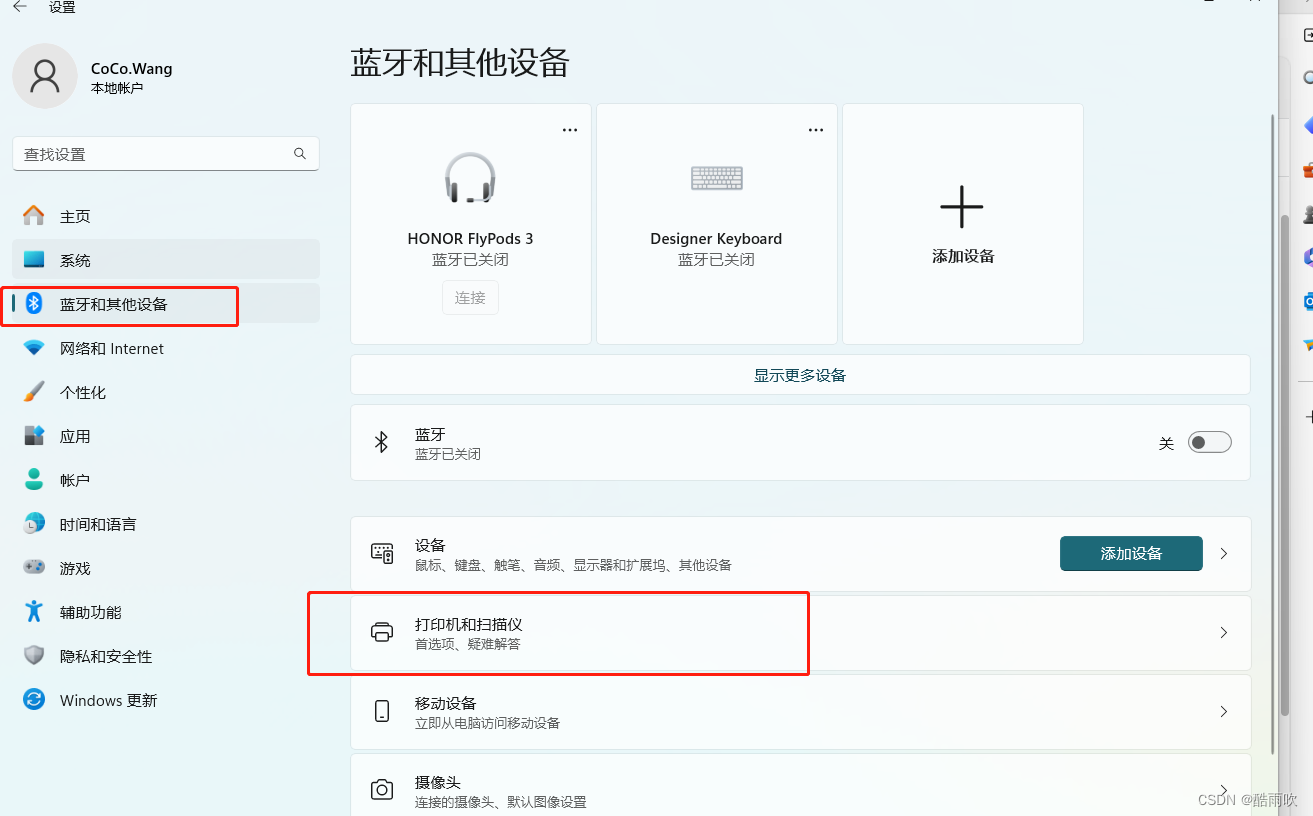Open the 打印机和扫描仪 row
The height and width of the screenshot is (816, 1313).
(x=800, y=633)
